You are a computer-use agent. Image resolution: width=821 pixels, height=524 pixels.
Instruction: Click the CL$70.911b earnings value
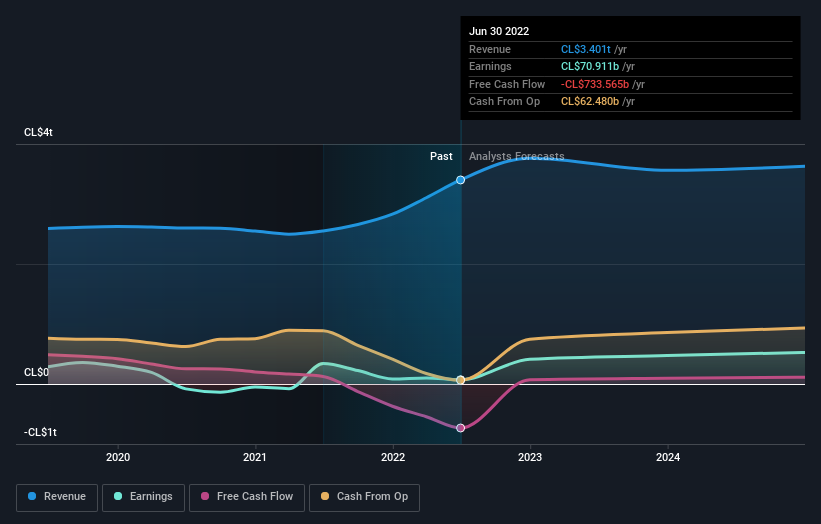(x=590, y=66)
